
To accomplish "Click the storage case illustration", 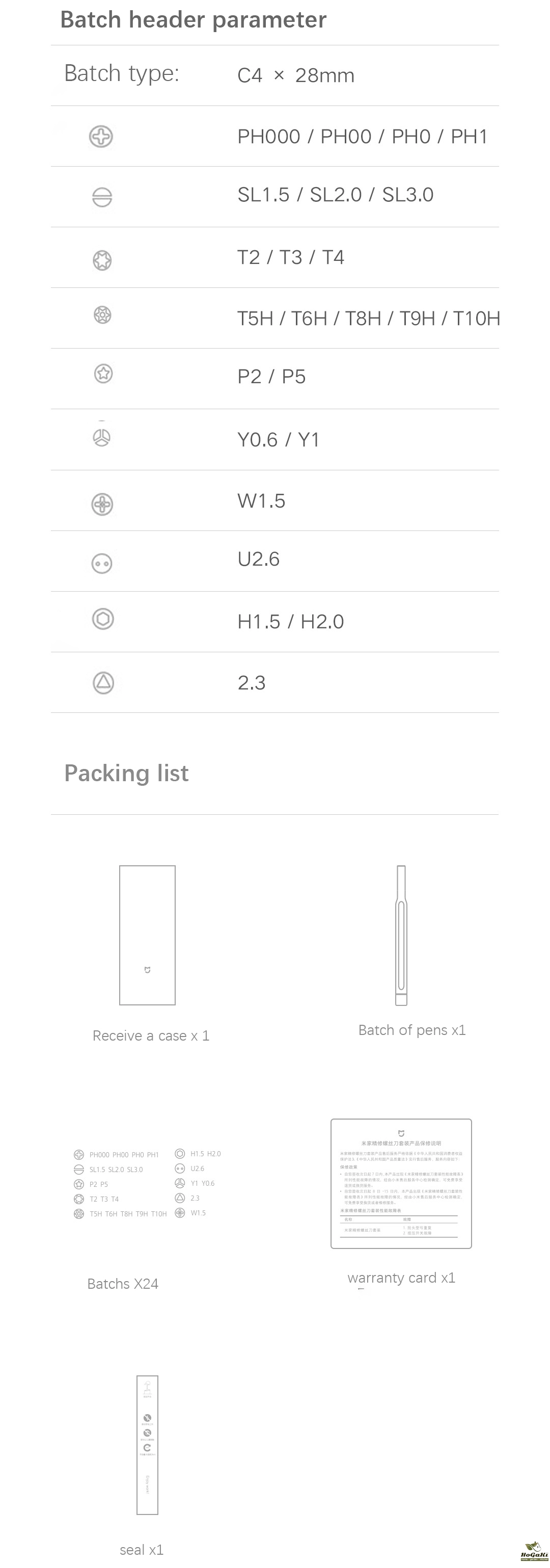I will (147, 935).
